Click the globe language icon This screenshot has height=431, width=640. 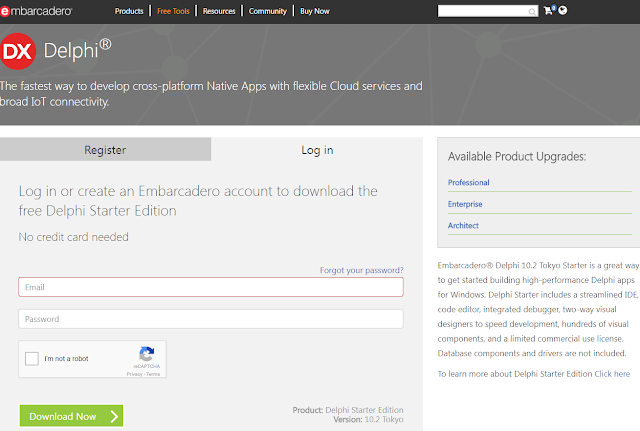click(562, 10)
